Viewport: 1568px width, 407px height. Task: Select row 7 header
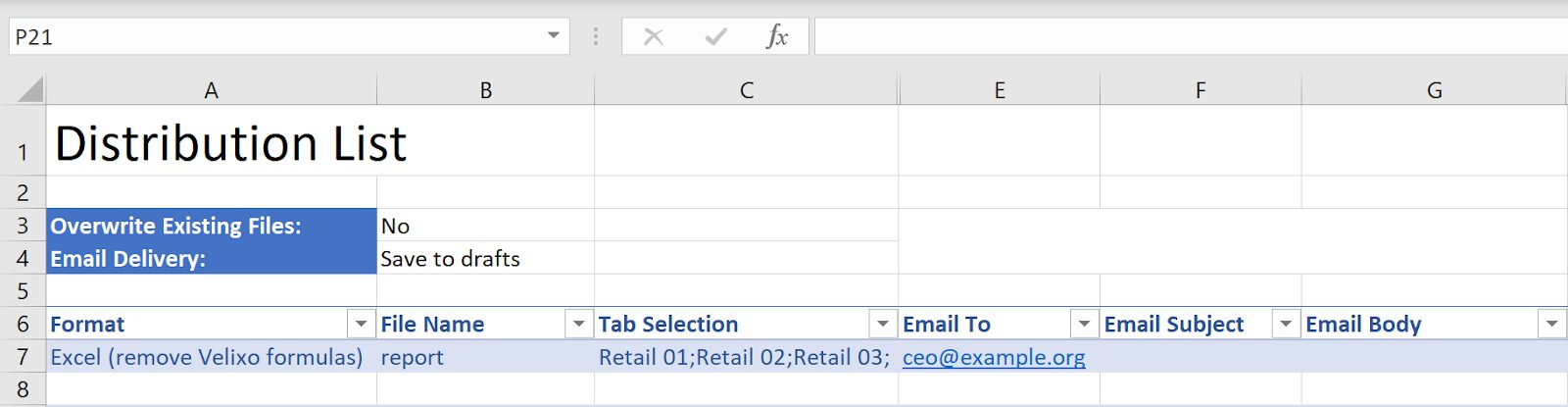(23, 357)
